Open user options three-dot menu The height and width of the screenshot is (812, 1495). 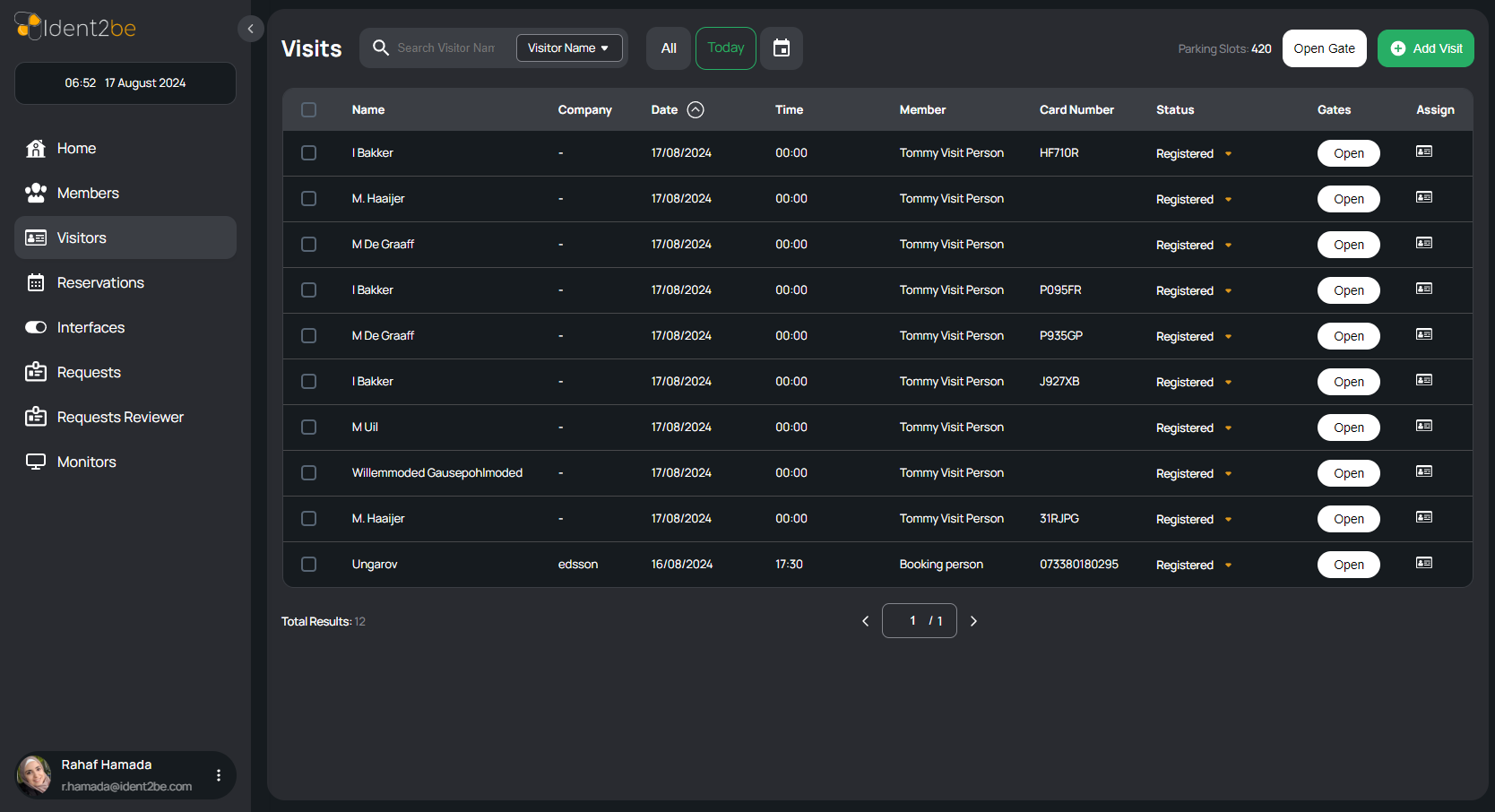coord(219,775)
